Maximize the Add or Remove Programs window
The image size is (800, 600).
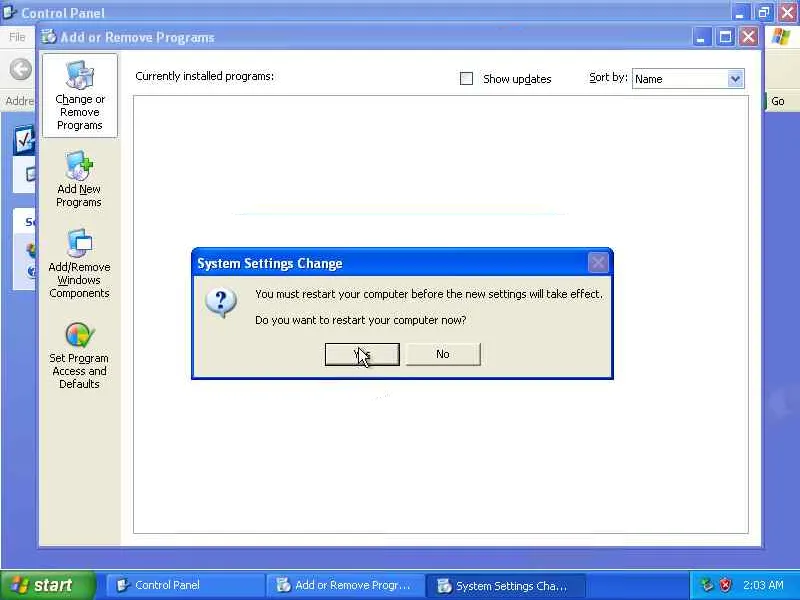pyautogui.click(x=725, y=37)
